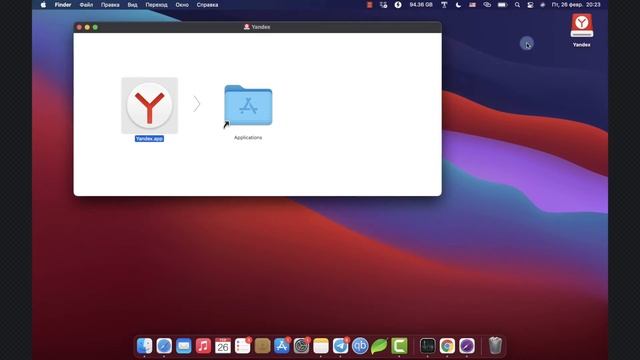Minimize the Yandex installer window
Viewport: 640px width, 360px height.
pyautogui.click(x=87, y=27)
